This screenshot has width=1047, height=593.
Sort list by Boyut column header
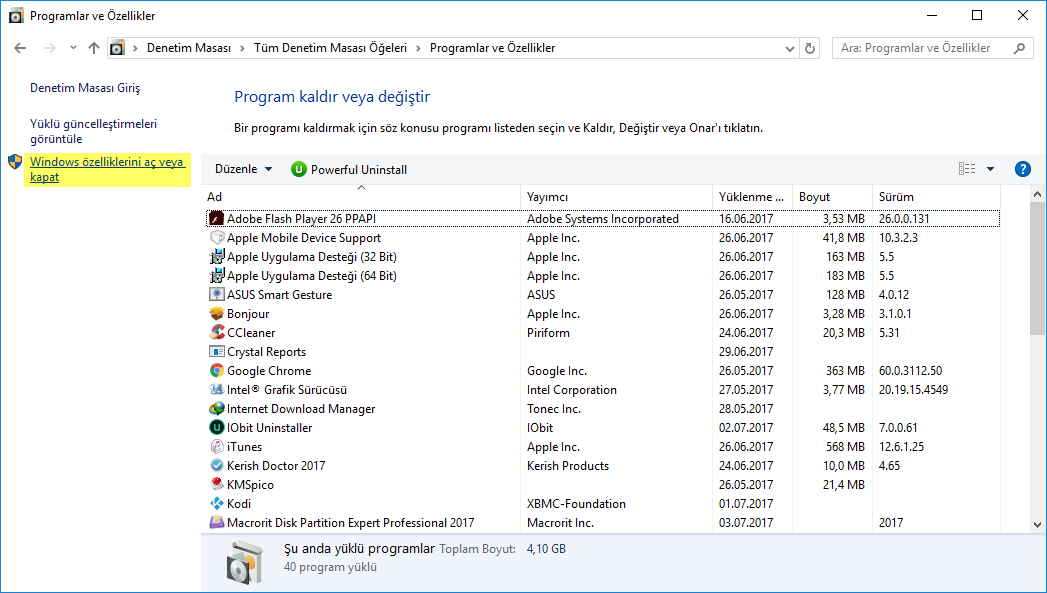(x=832, y=197)
